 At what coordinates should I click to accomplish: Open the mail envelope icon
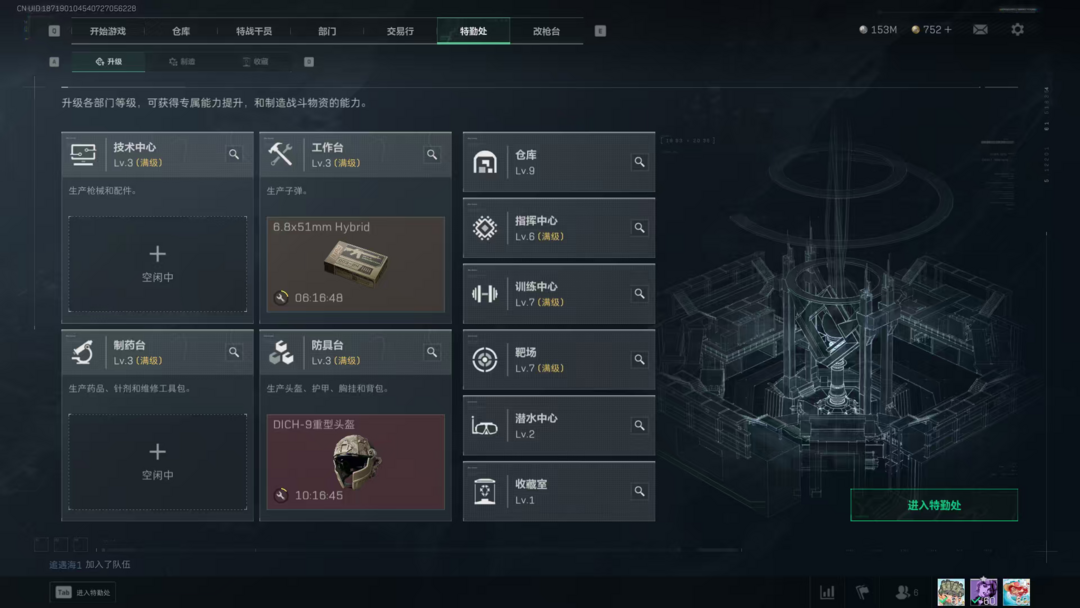(x=980, y=30)
